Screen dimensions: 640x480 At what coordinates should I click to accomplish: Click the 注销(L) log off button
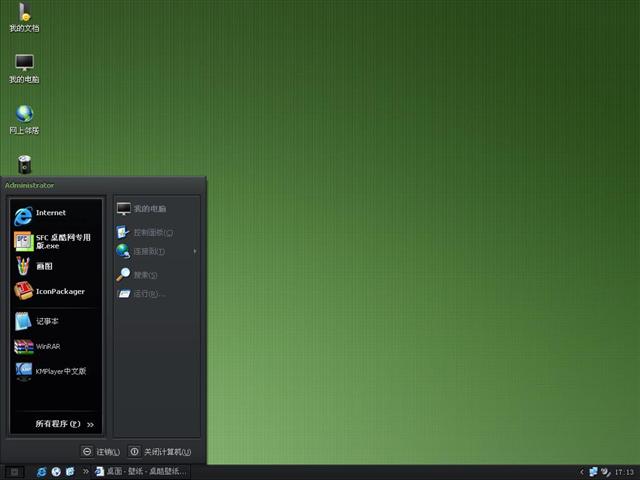coord(100,451)
